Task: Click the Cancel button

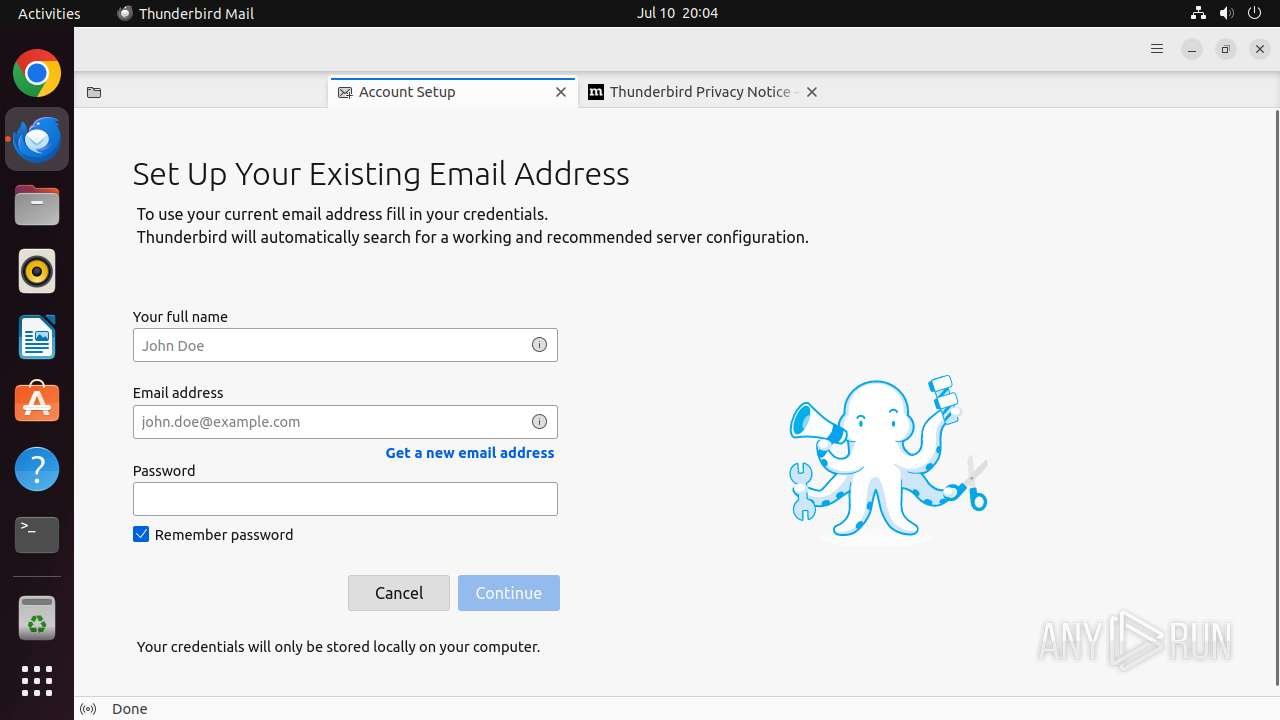Action: click(399, 593)
